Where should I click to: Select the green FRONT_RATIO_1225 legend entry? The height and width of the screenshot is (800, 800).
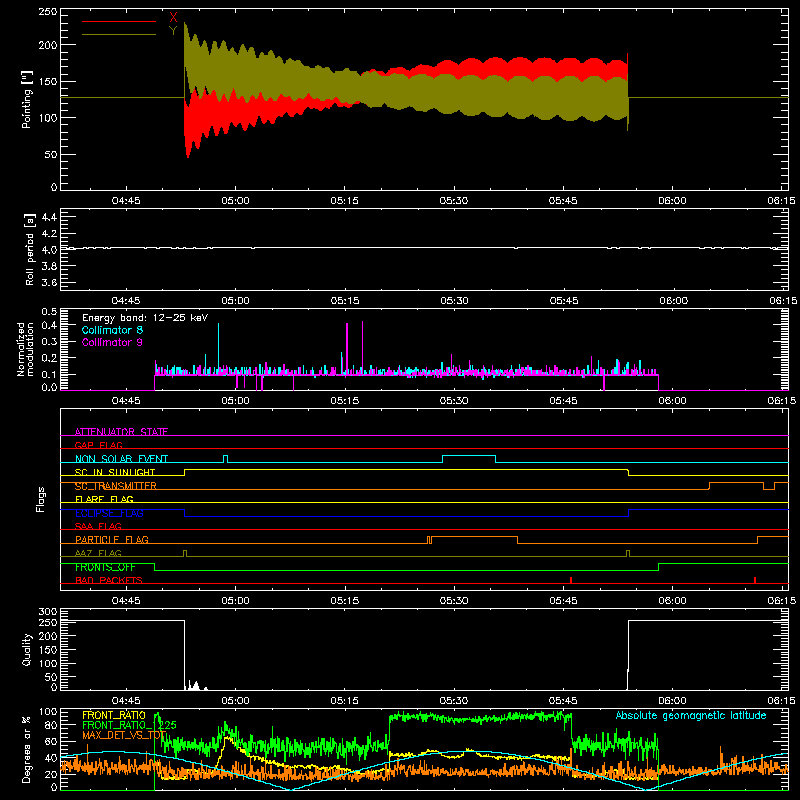tap(129, 725)
